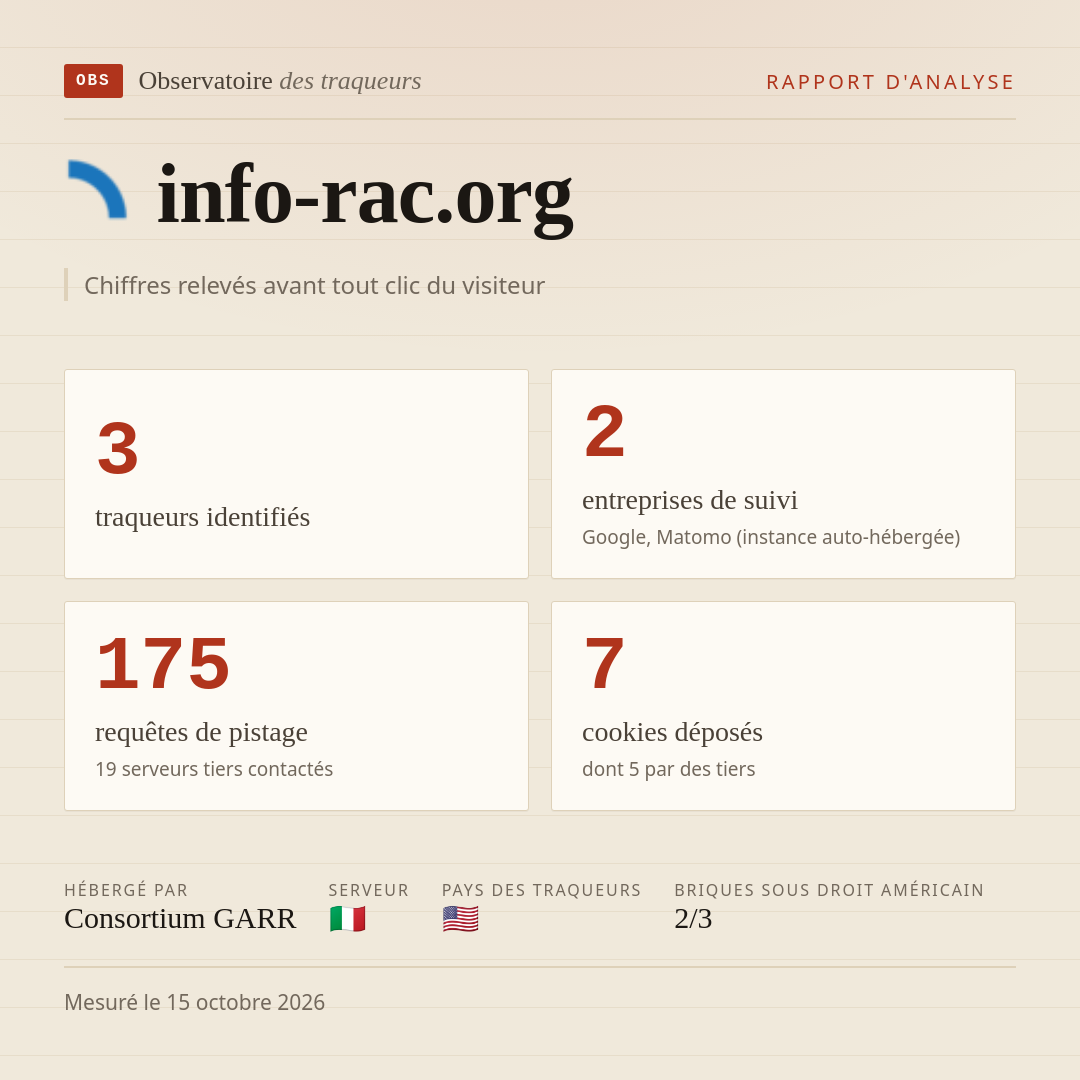Click the SERVEUR heading
This screenshot has height=1080, width=1080.
click(368, 890)
